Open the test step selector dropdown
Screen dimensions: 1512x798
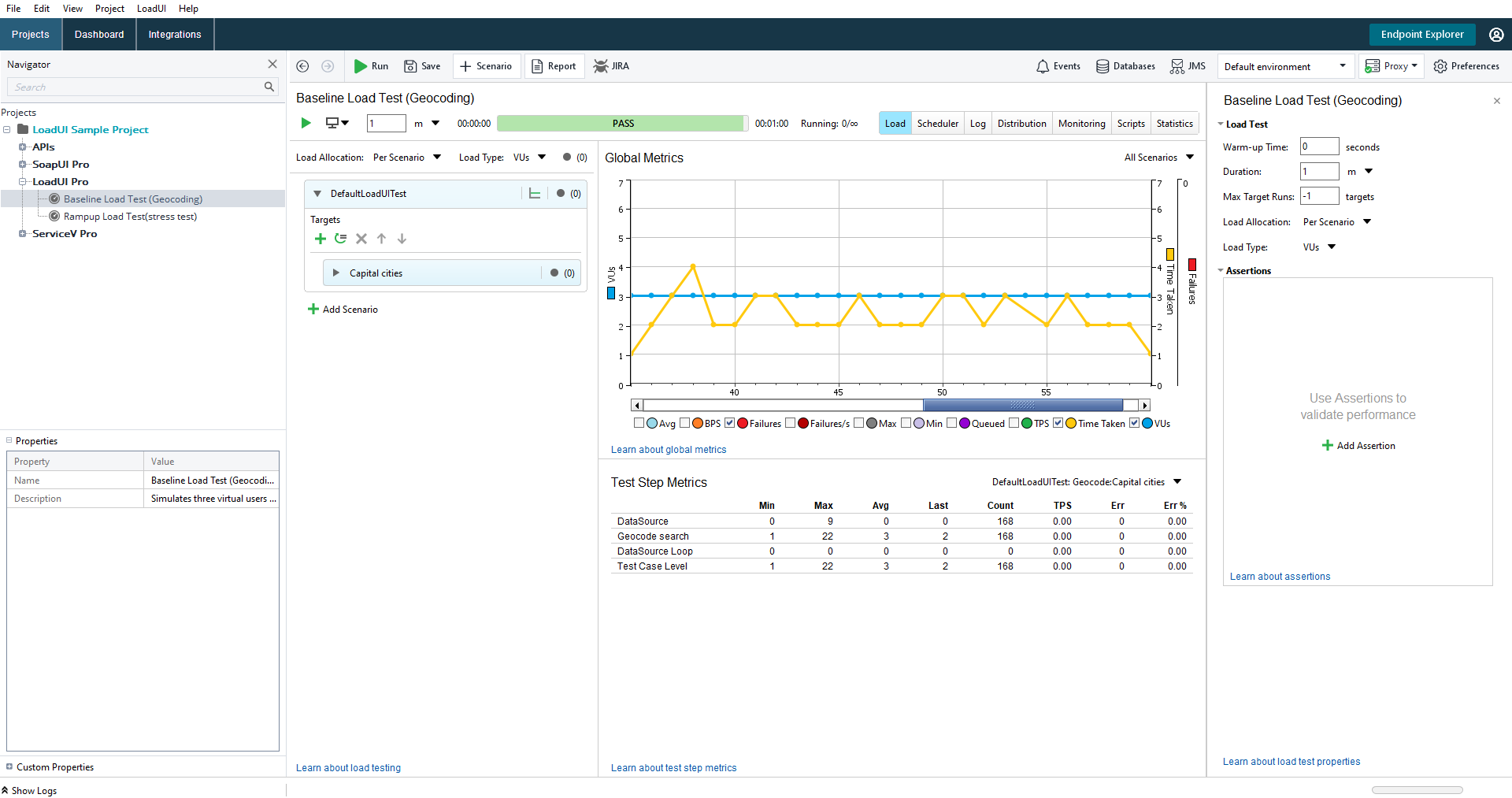(1087, 482)
